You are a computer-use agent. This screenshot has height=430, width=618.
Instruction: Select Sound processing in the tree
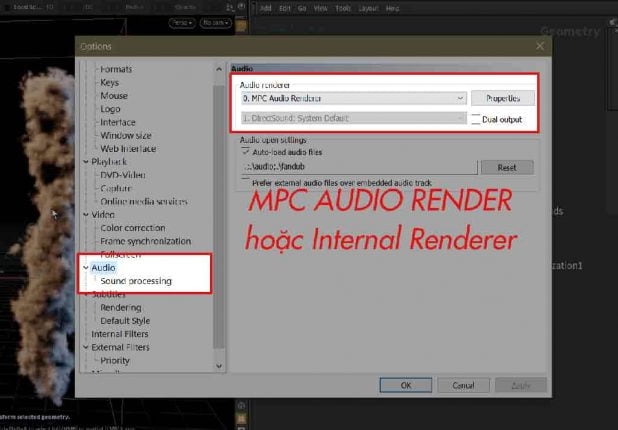pyautogui.click(x=135, y=281)
